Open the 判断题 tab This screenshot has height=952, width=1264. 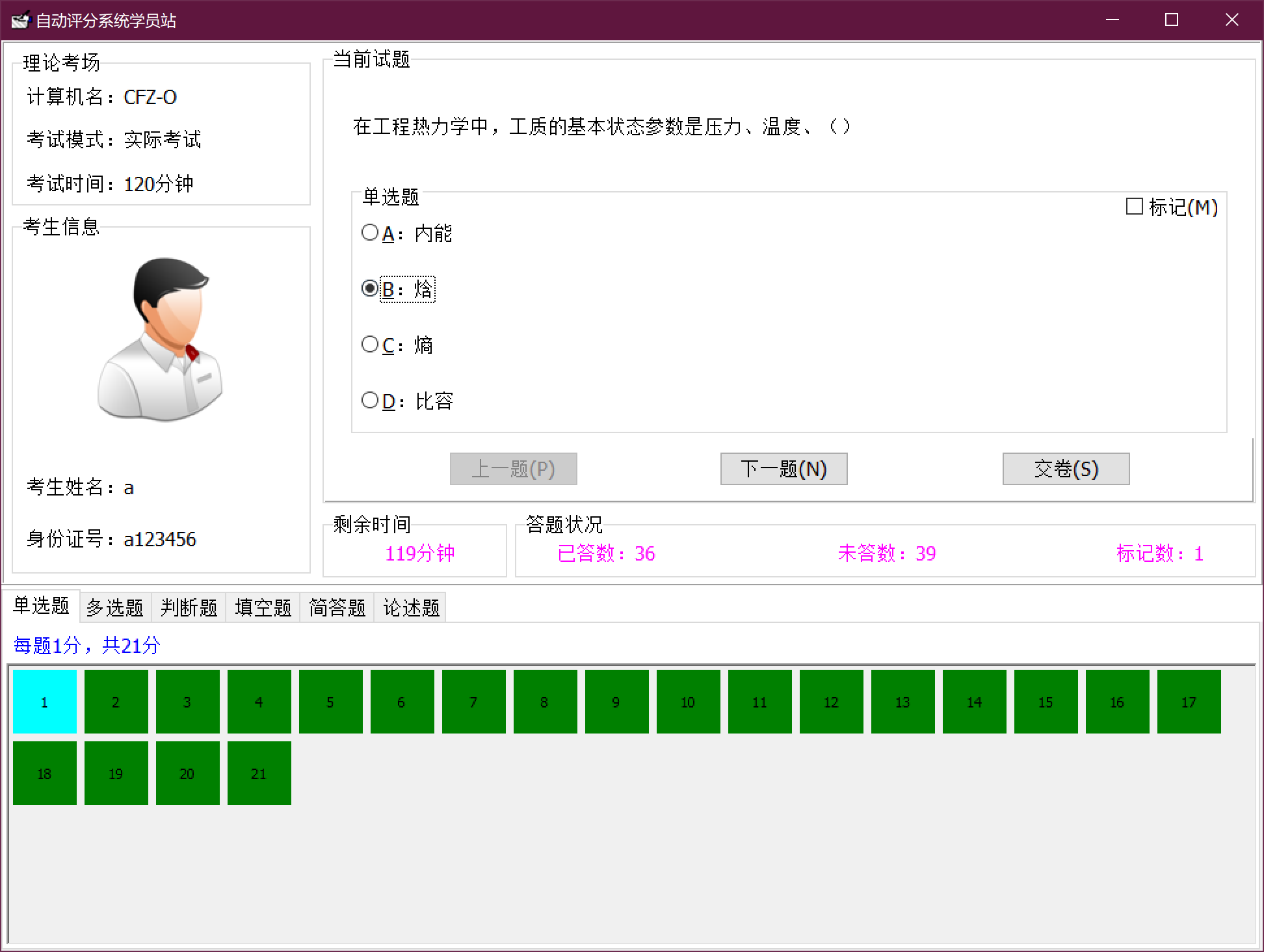[189, 608]
